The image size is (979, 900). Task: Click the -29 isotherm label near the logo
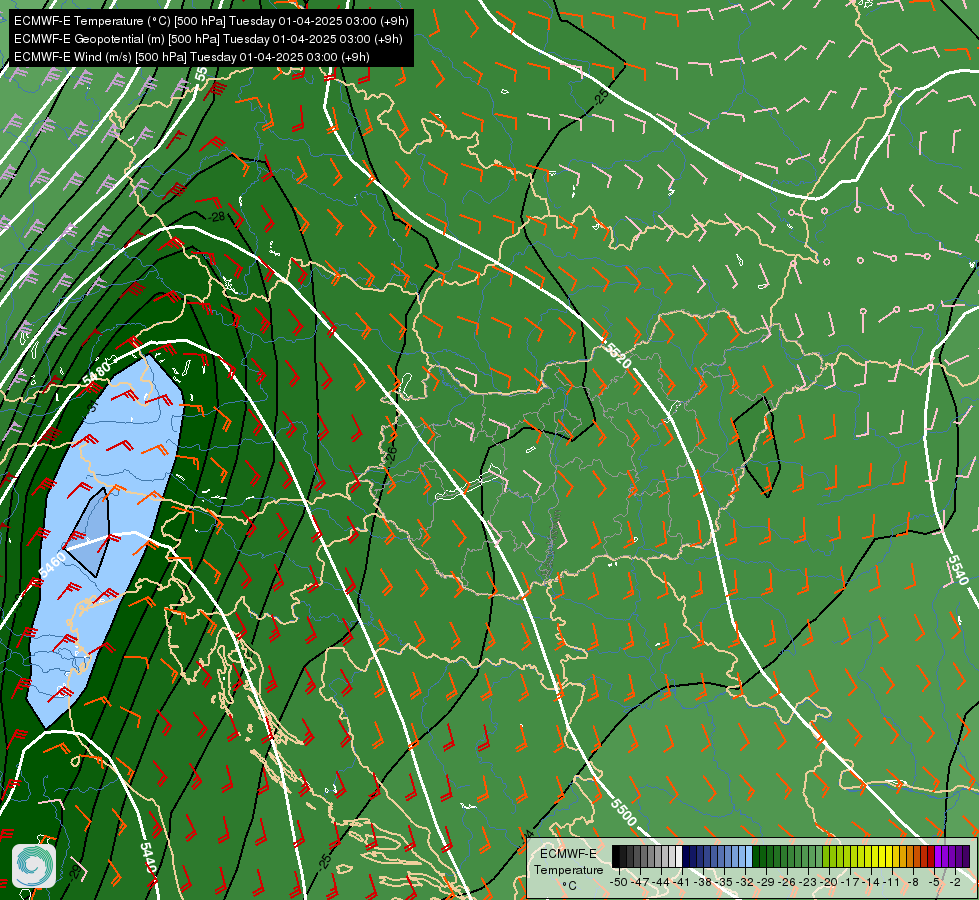tap(74, 871)
